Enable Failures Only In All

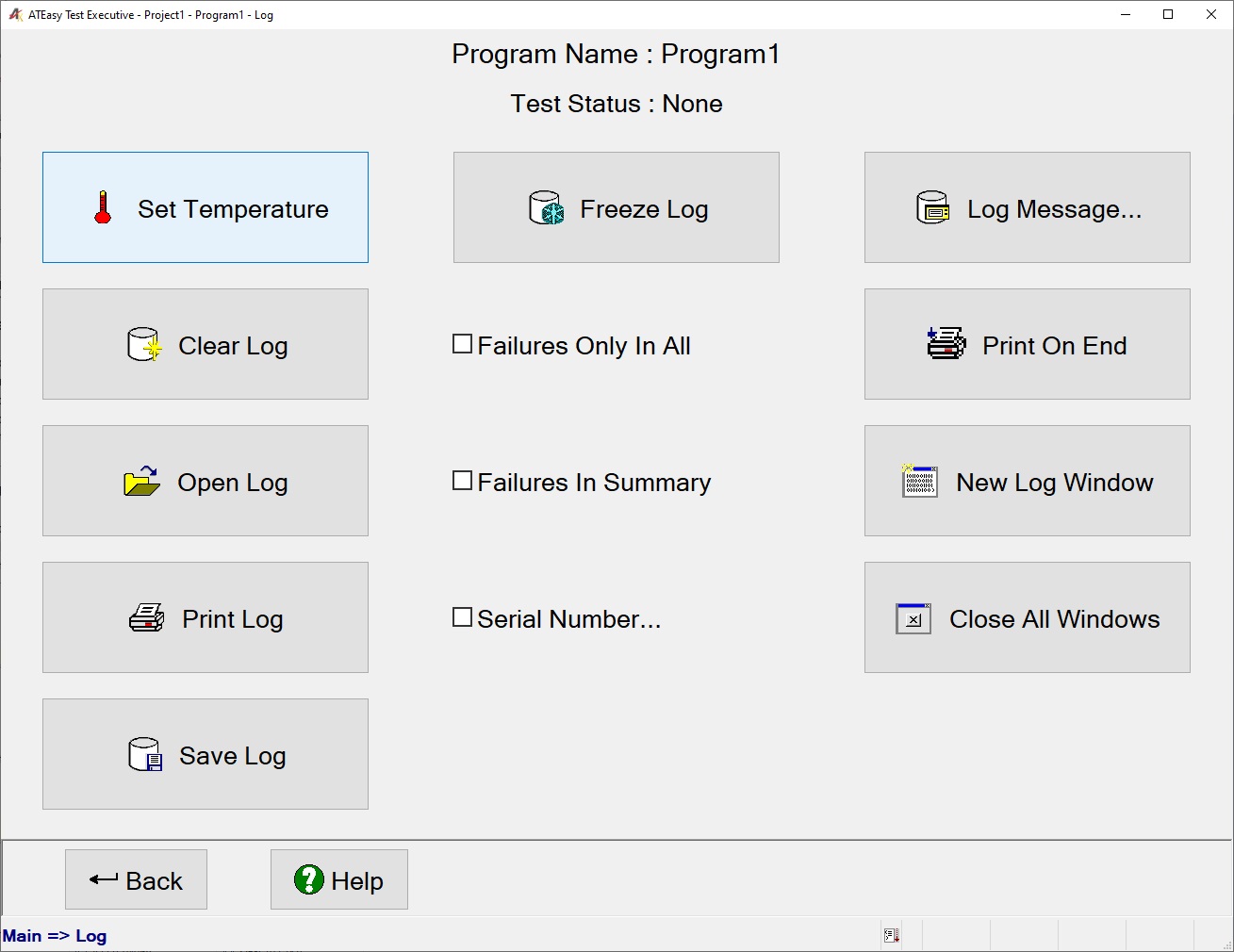(462, 344)
